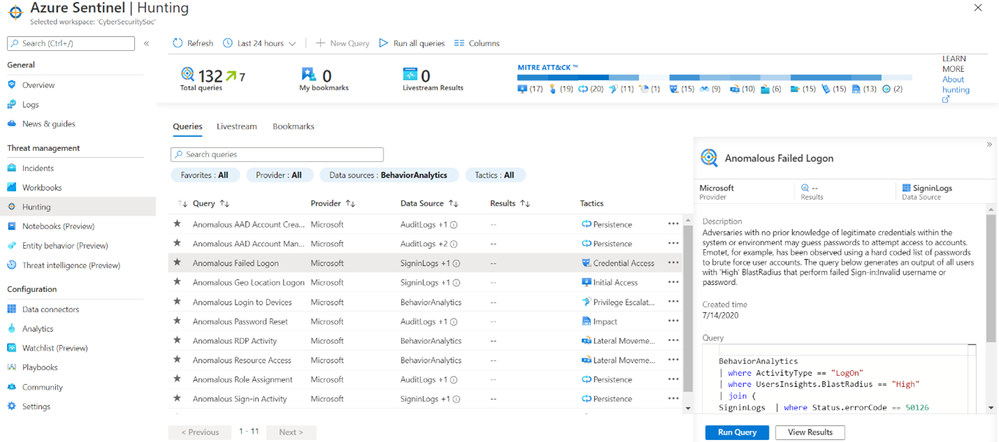This screenshot has height=442, width=999.
Task: Switch to the Queries tab
Action: pyautogui.click(x=187, y=127)
